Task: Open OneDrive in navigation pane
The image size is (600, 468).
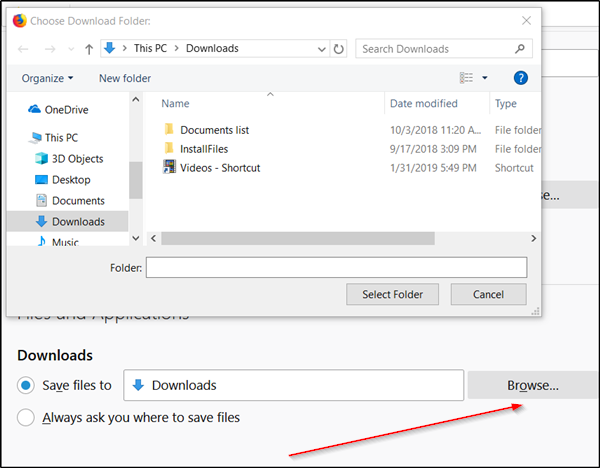Action: (70, 109)
